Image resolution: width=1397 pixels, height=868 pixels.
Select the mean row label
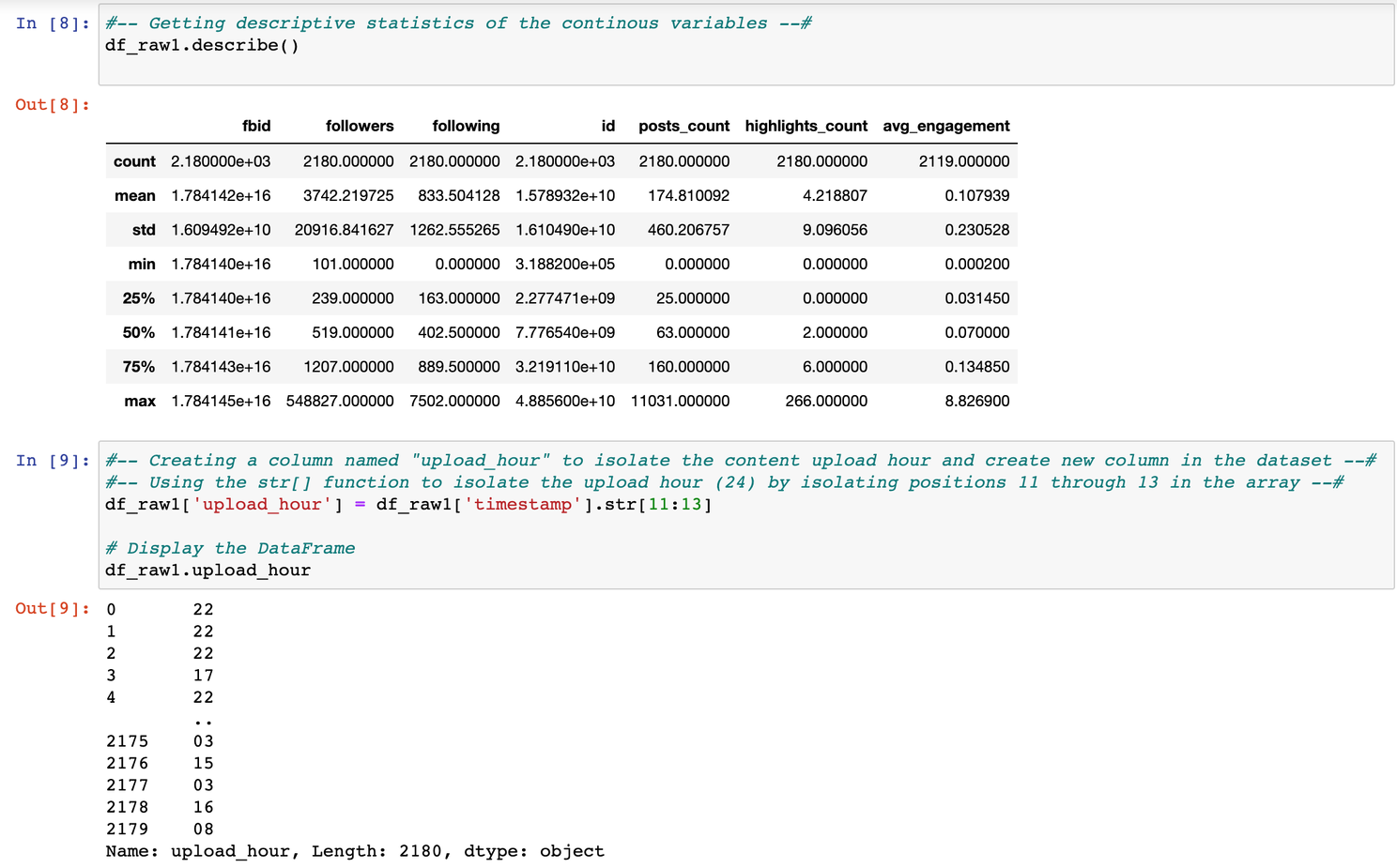(134, 196)
